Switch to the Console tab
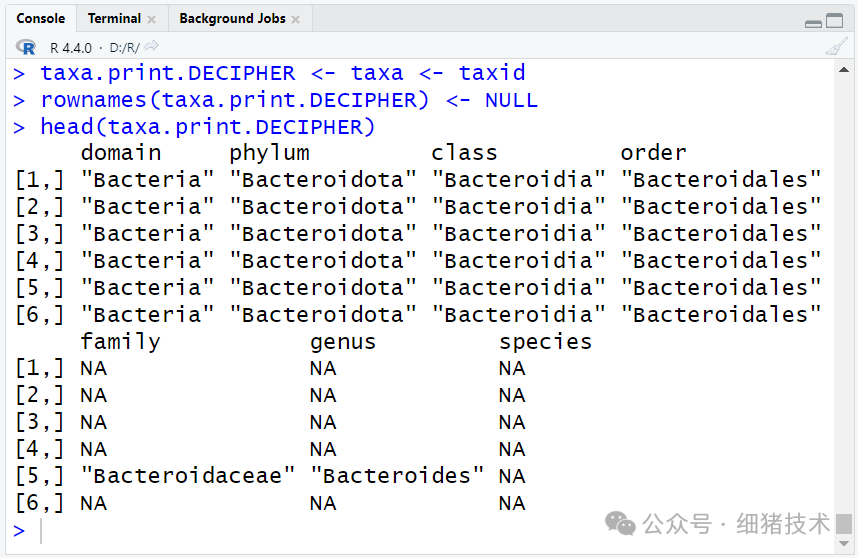 40,19
